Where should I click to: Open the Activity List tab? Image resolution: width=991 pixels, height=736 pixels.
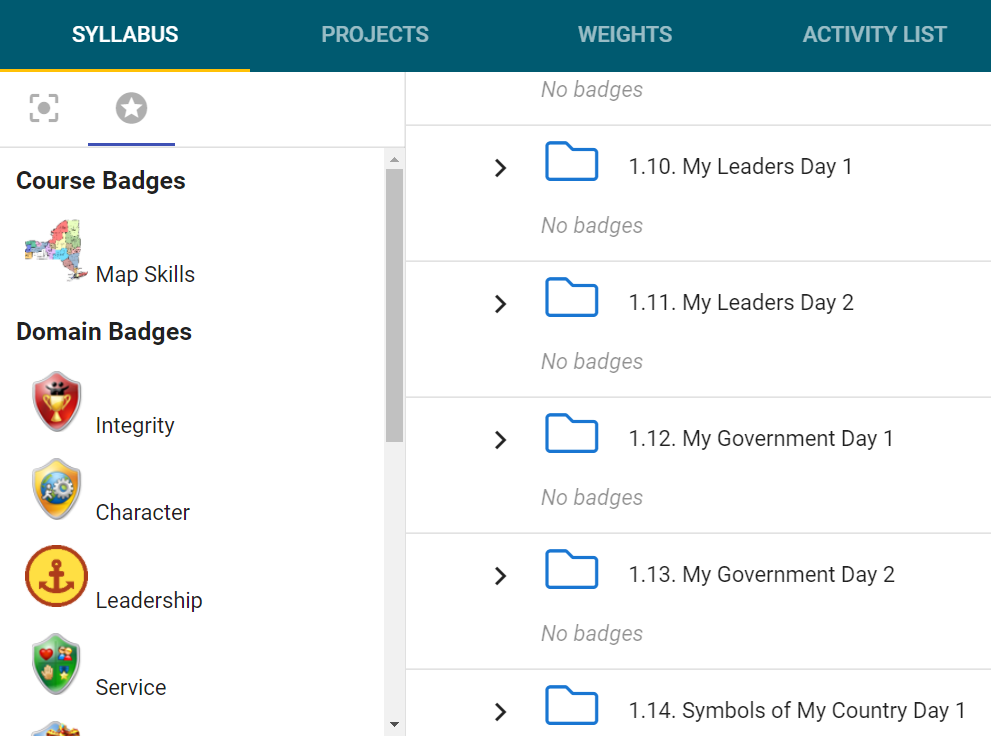(x=875, y=35)
